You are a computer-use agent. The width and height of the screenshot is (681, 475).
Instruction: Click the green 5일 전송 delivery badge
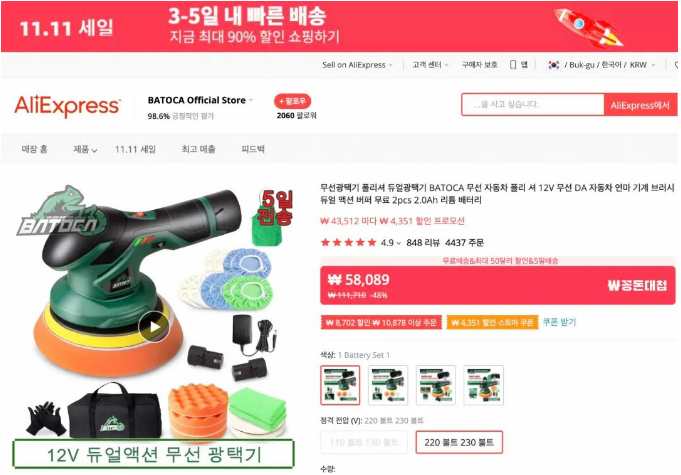pyautogui.click(x=272, y=217)
